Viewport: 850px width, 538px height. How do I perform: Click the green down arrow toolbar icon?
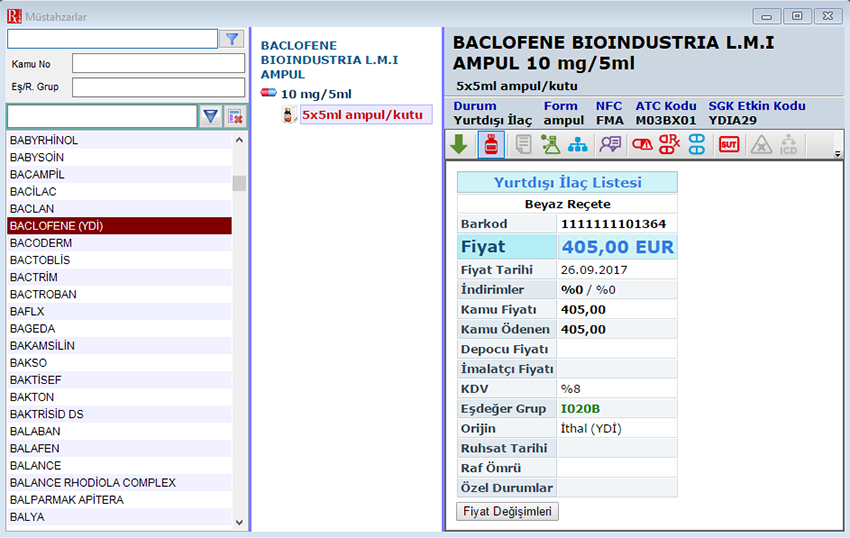(x=459, y=145)
